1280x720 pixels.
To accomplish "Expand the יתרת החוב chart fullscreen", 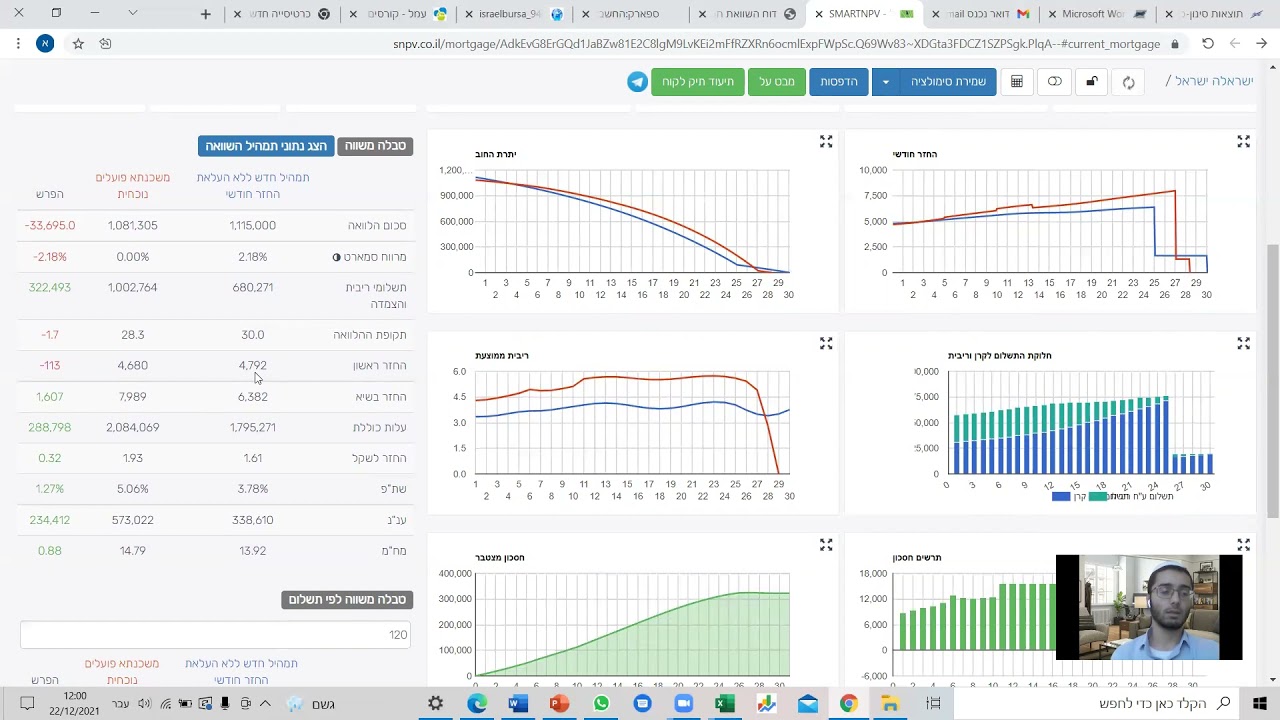I will click(826, 142).
